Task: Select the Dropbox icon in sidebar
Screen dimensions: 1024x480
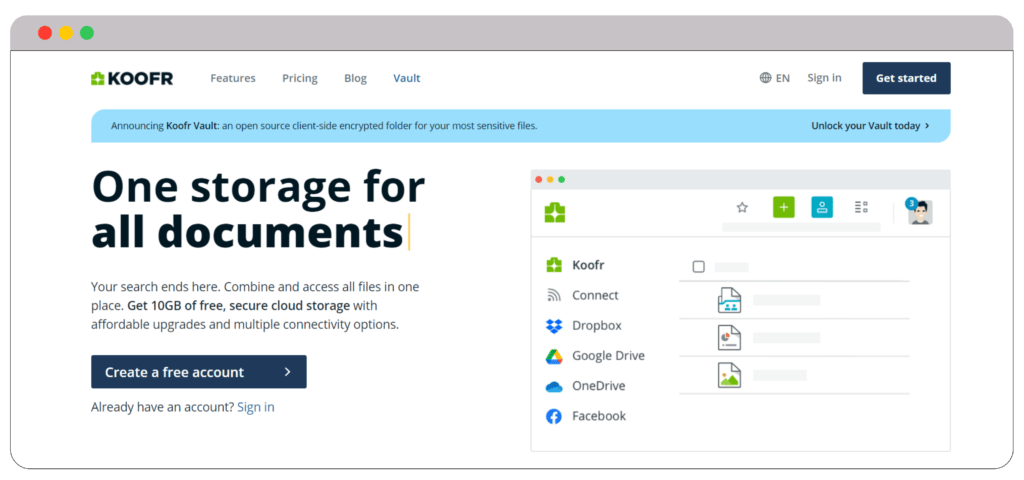Action: point(554,326)
